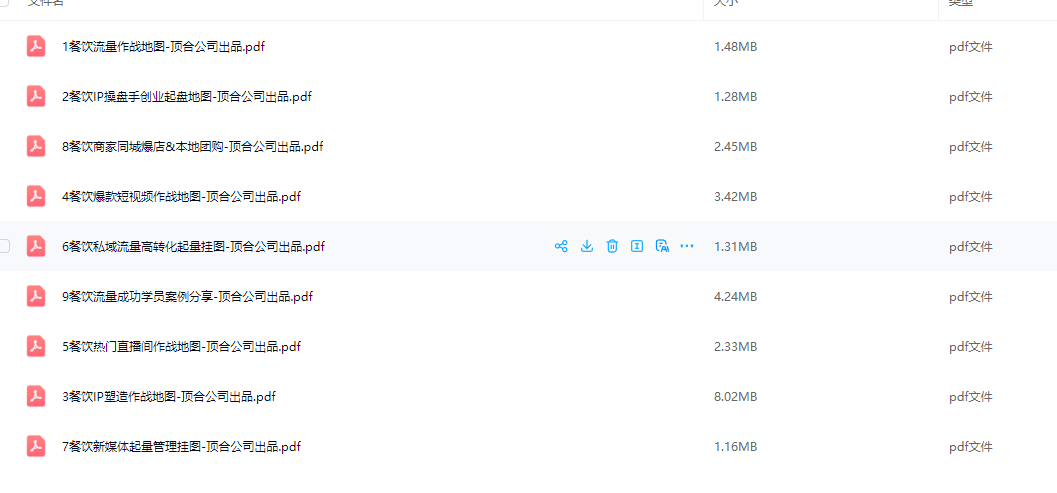
Task: Sort by the file name column header
Action: point(46,3)
